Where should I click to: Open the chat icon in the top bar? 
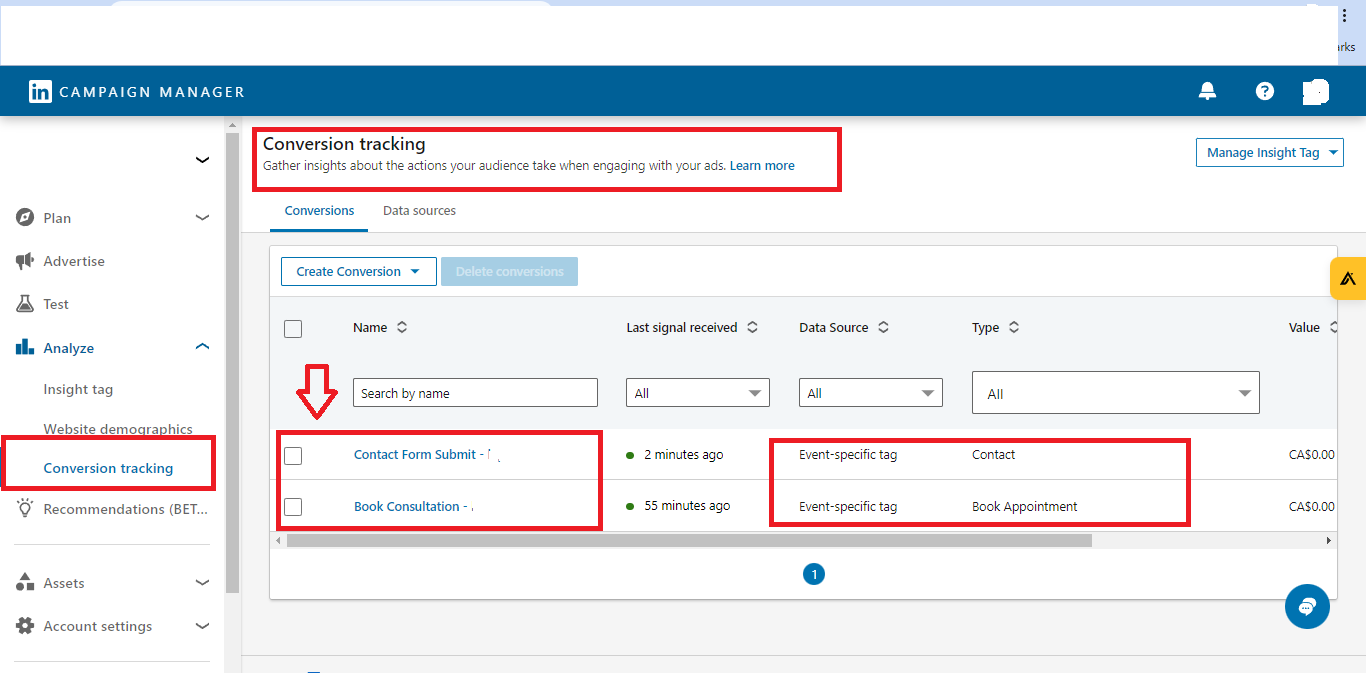(1315, 91)
